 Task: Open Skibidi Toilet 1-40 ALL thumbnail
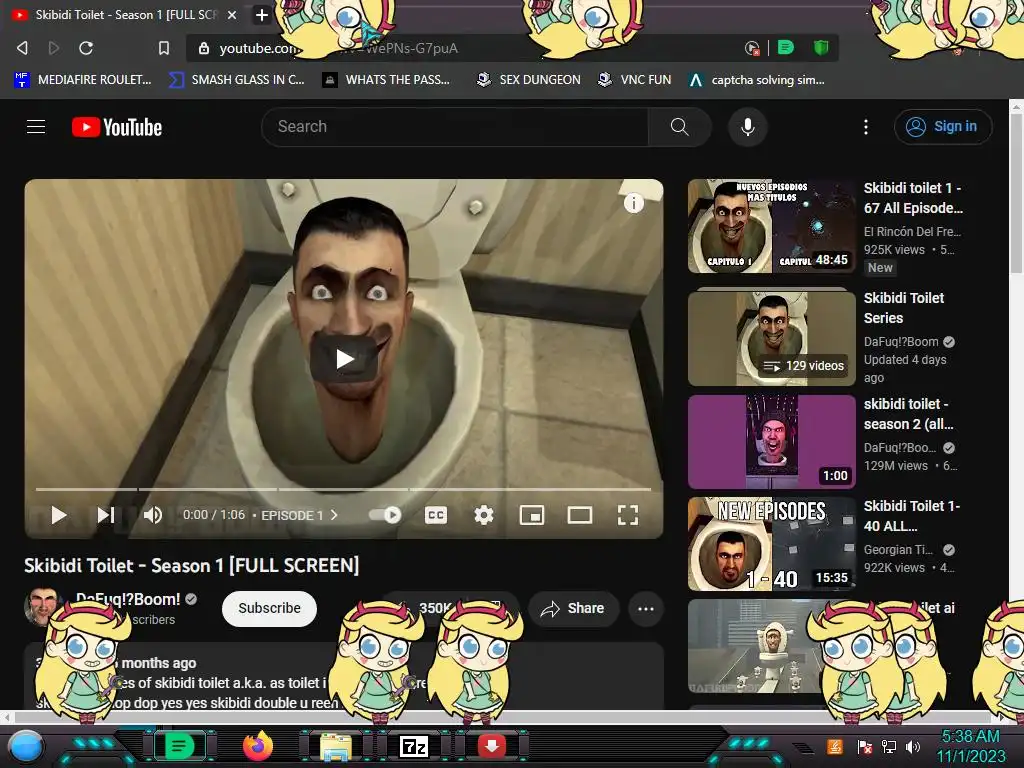(x=771, y=544)
